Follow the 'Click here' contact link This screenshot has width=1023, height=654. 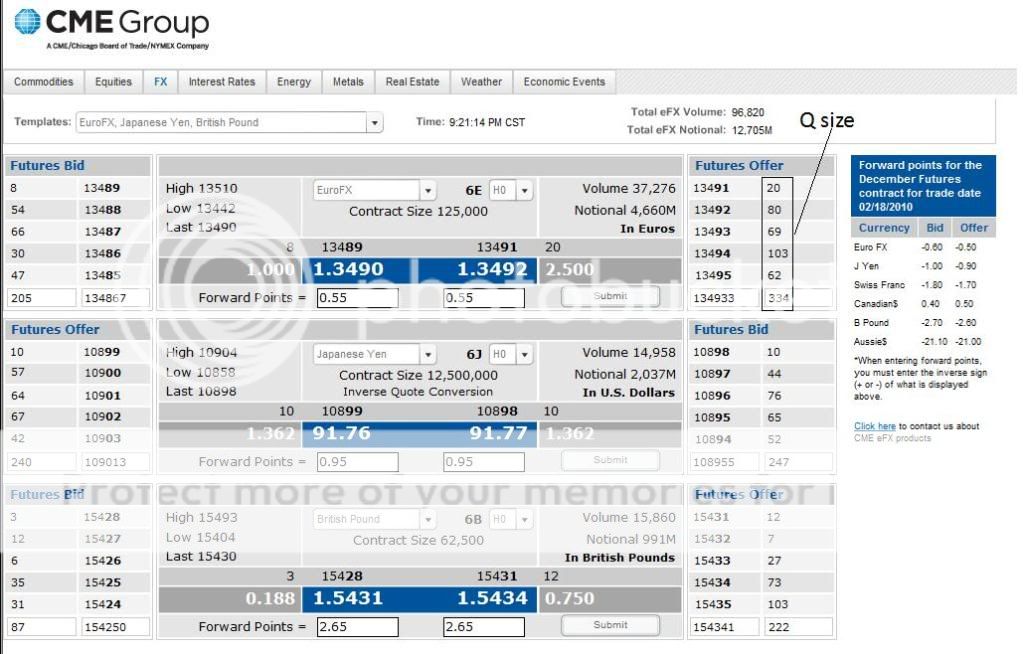point(874,426)
